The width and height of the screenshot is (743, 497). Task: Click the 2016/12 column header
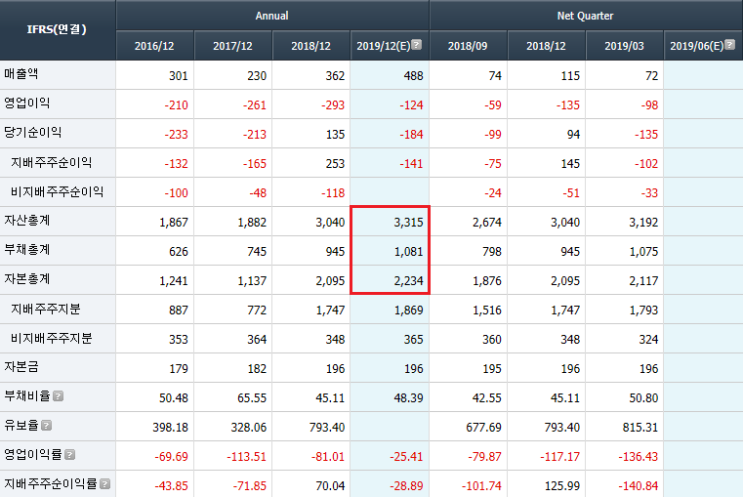point(154,46)
